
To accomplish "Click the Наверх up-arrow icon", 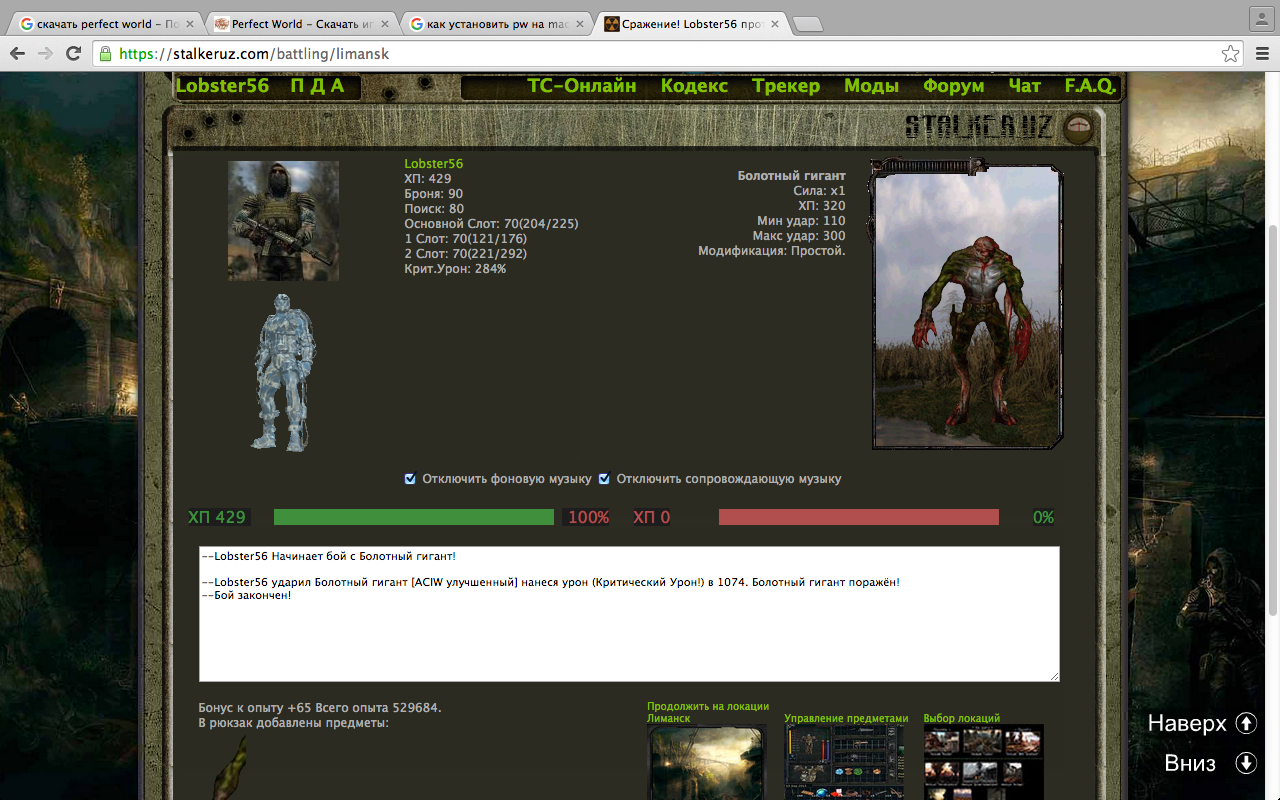I will (x=1245, y=723).
